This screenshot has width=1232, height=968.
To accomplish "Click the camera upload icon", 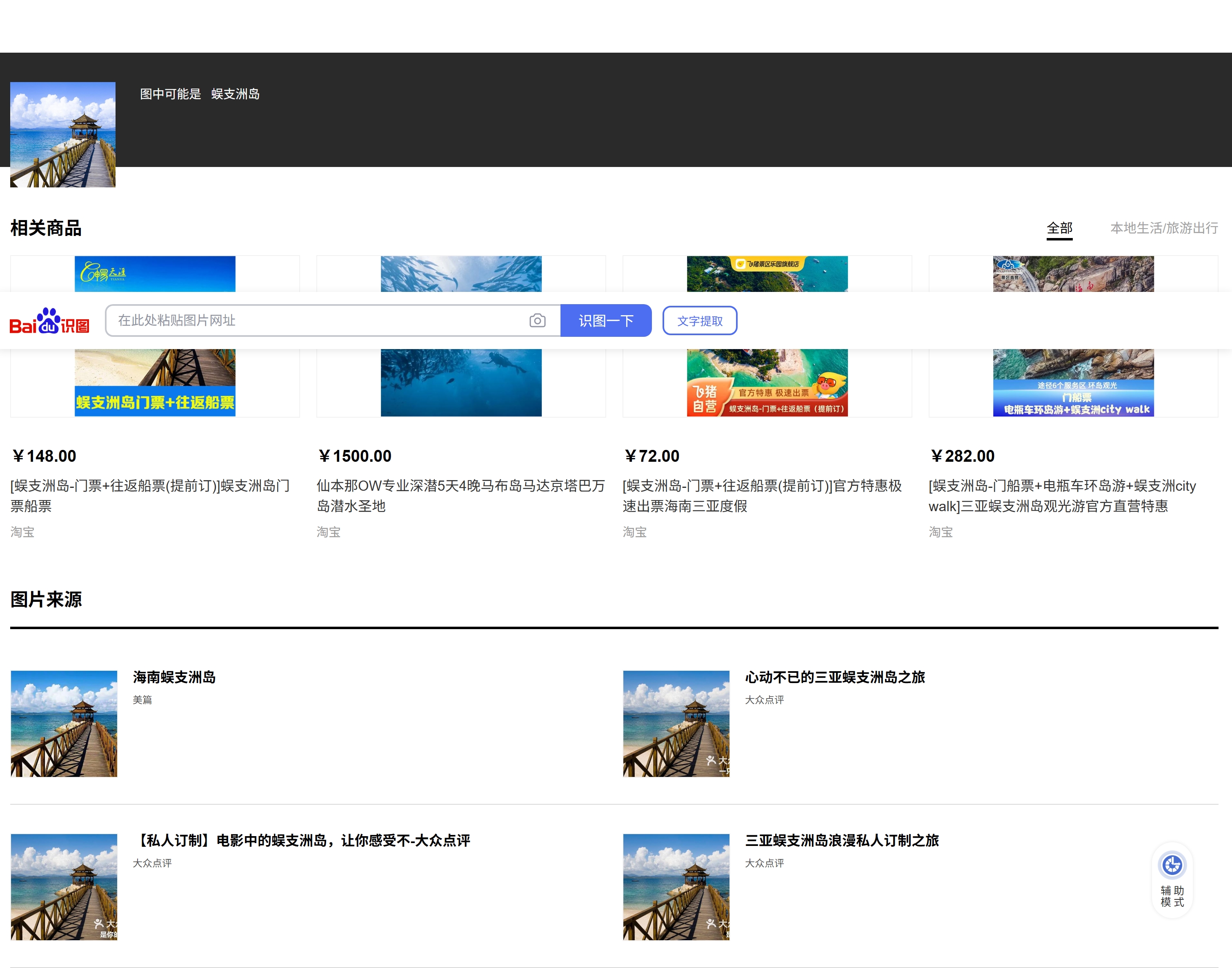I will click(537, 321).
